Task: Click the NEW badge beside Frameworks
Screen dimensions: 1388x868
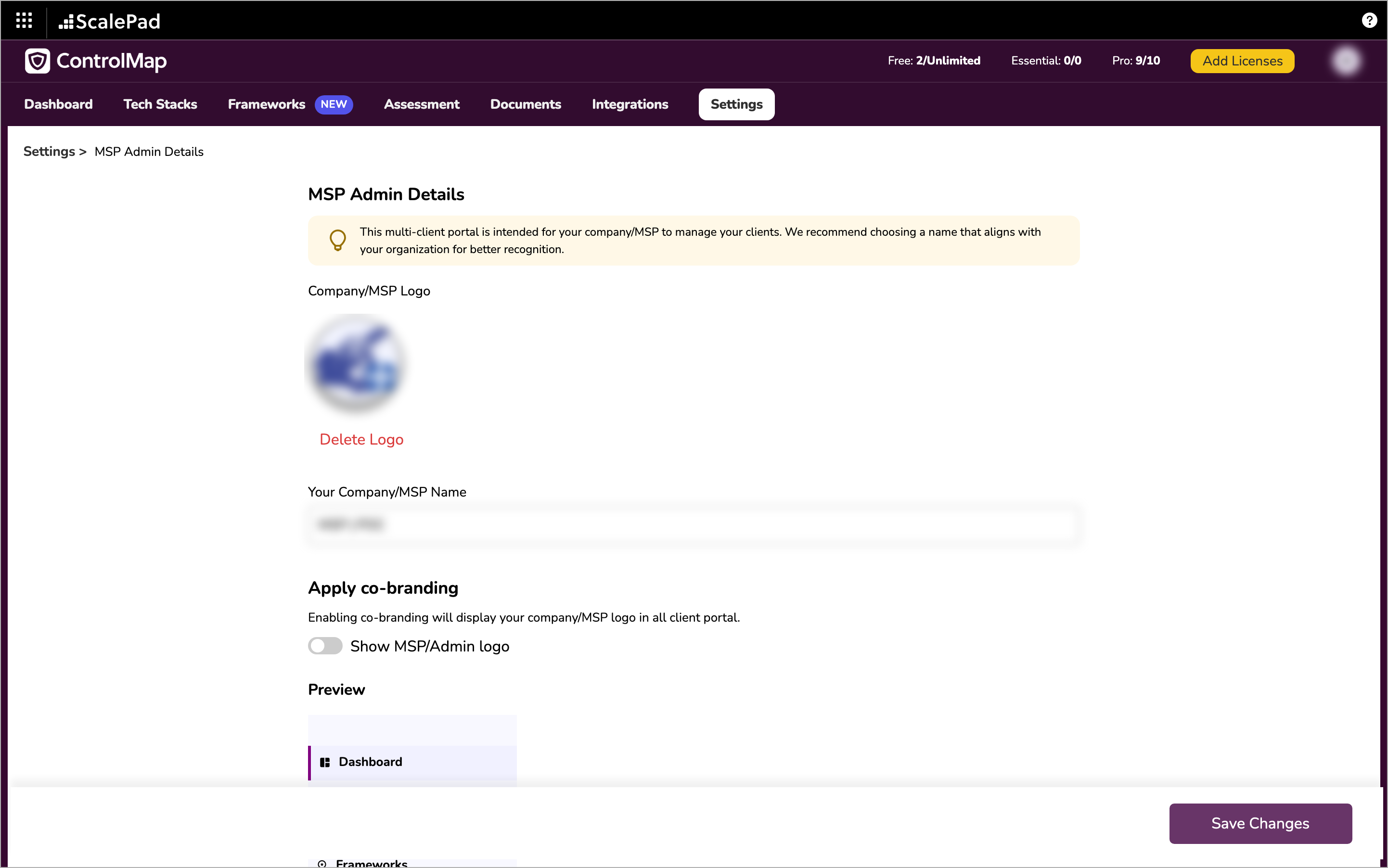Action: pos(334,104)
